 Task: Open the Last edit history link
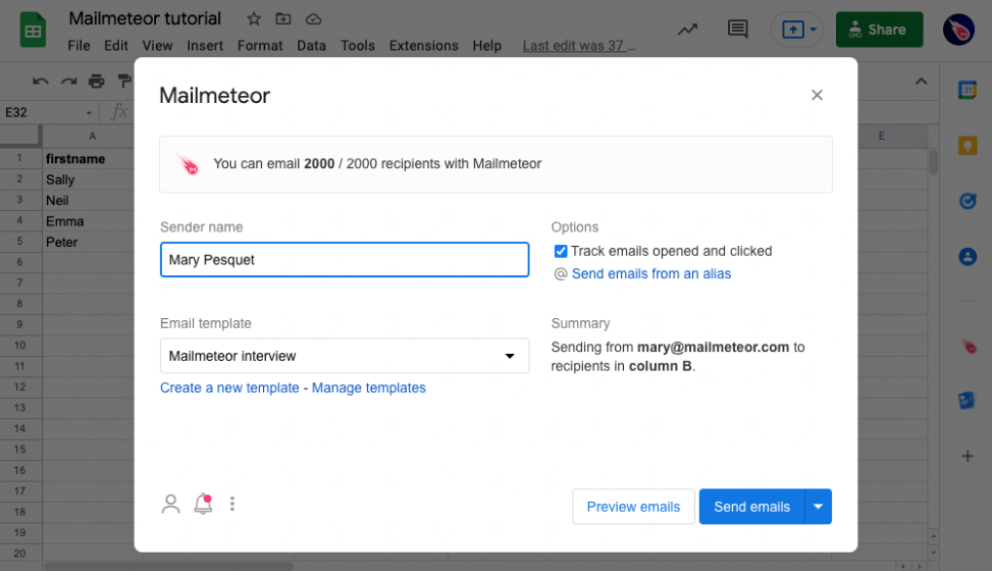pyautogui.click(x=579, y=46)
